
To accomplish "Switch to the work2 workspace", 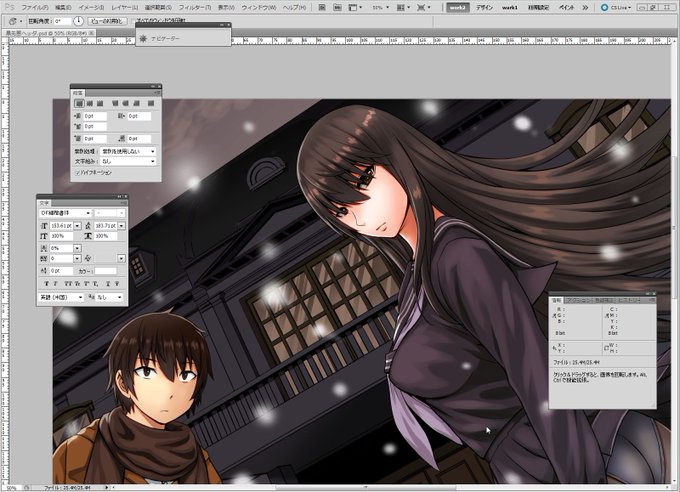I will [x=458, y=7].
